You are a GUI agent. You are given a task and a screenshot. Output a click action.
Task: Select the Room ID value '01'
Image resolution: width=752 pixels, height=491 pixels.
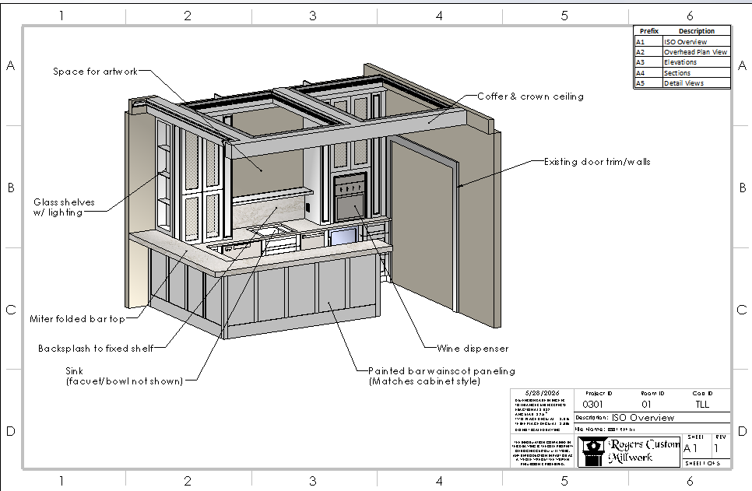[x=646, y=404]
